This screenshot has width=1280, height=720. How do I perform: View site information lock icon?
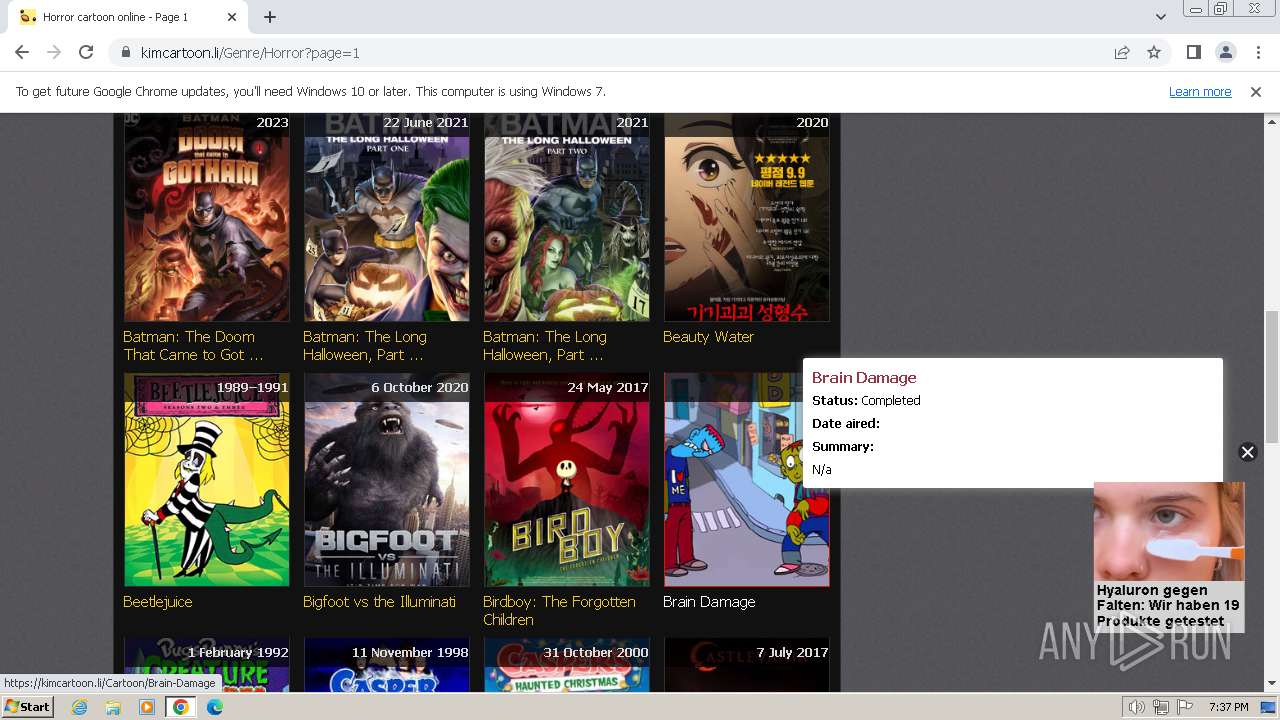click(126, 53)
